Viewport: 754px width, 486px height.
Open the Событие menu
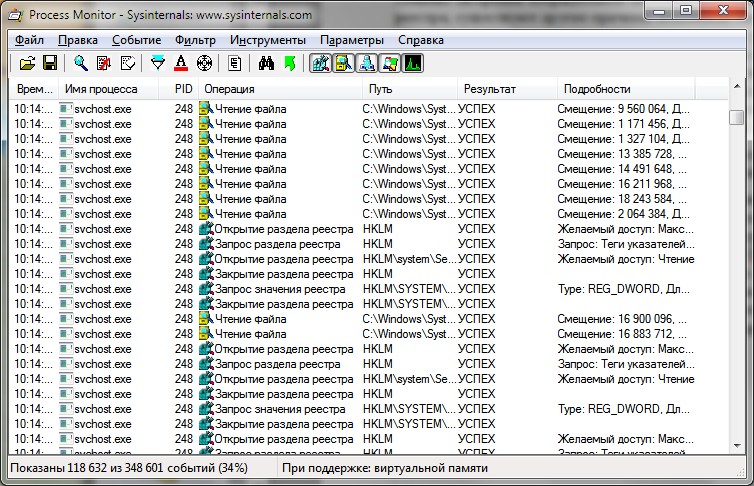[x=137, y=40]
